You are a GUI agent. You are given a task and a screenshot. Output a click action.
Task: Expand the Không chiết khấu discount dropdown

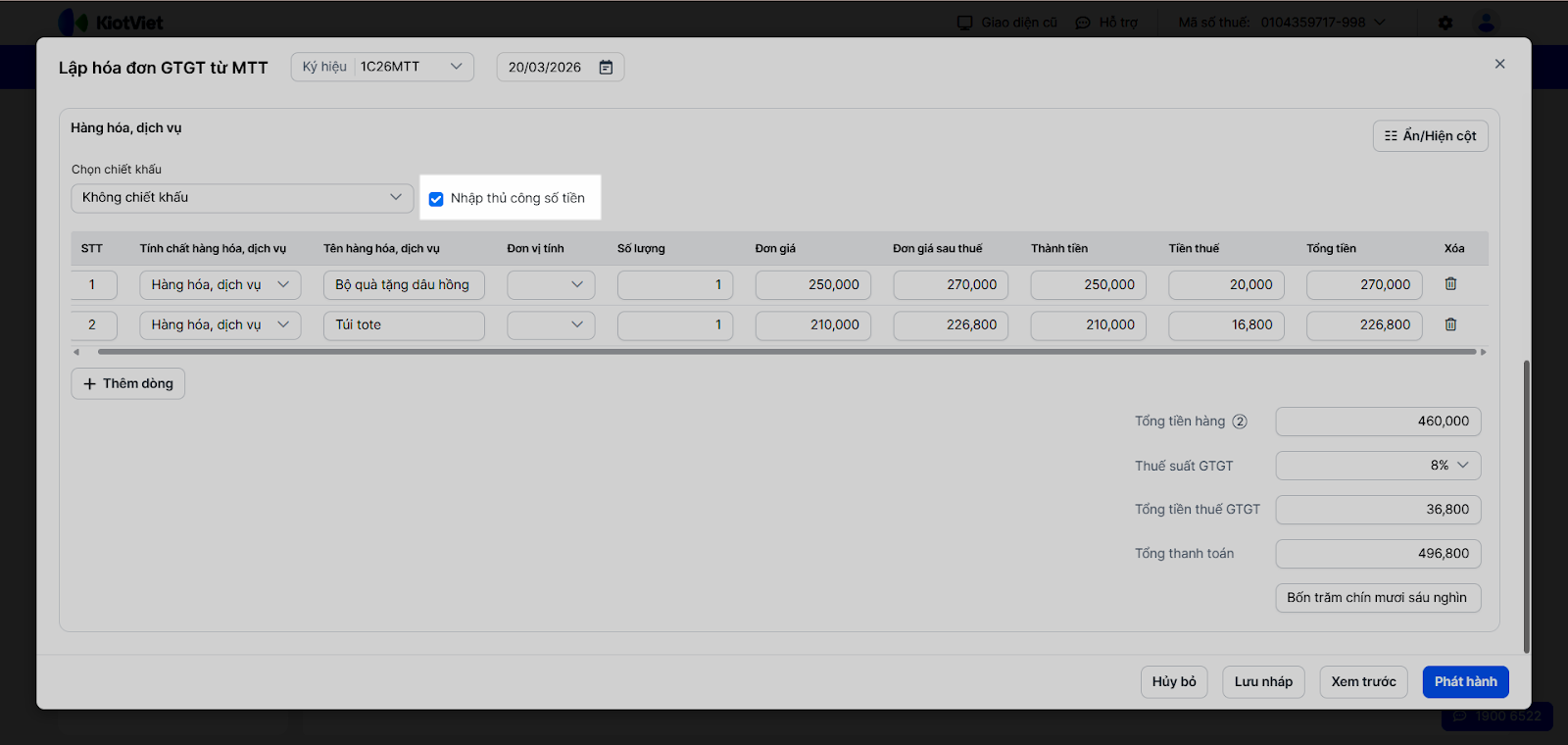click(242, 198)
